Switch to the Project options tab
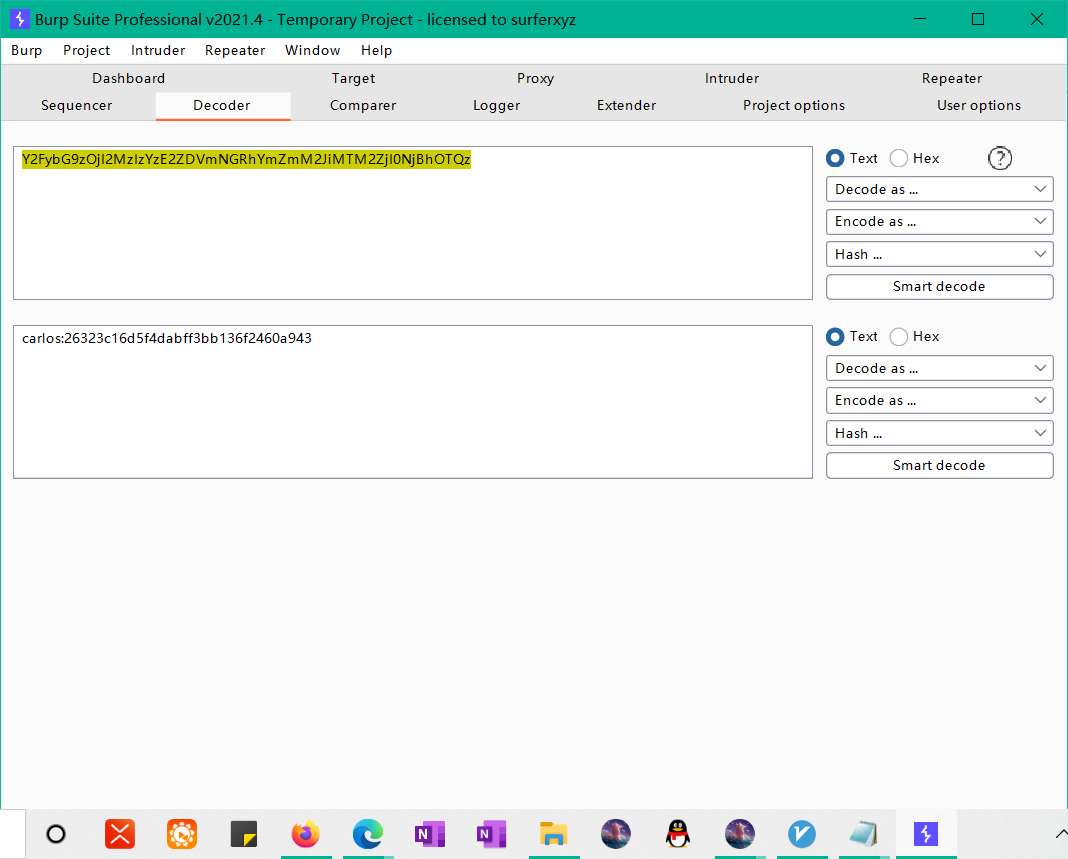The height and width of the screenshot is (859, 1068). click(794, 106)
